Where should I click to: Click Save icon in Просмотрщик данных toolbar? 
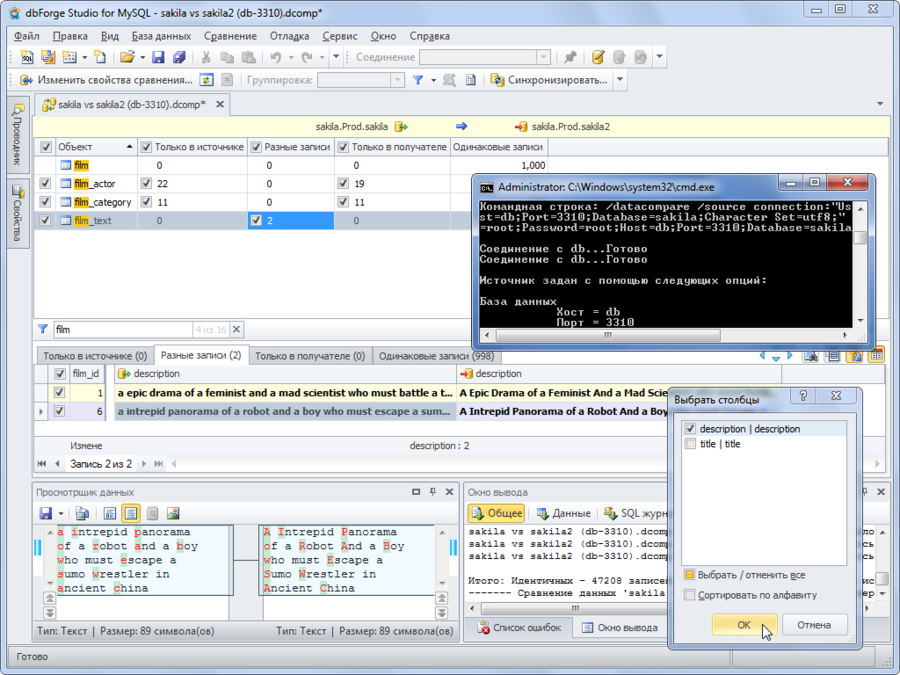point(45,513)
